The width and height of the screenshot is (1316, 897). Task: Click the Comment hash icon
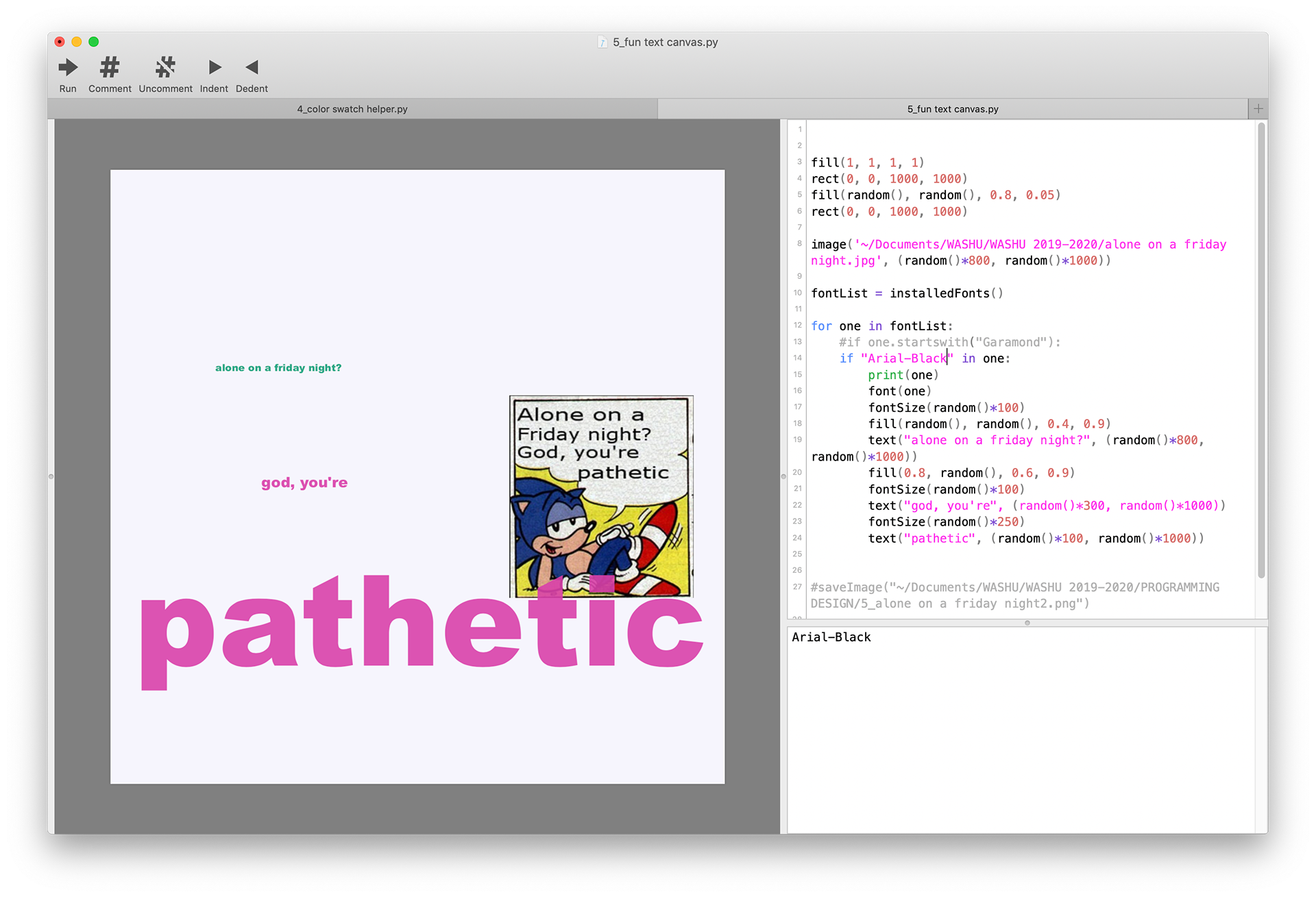coord(110,67)
